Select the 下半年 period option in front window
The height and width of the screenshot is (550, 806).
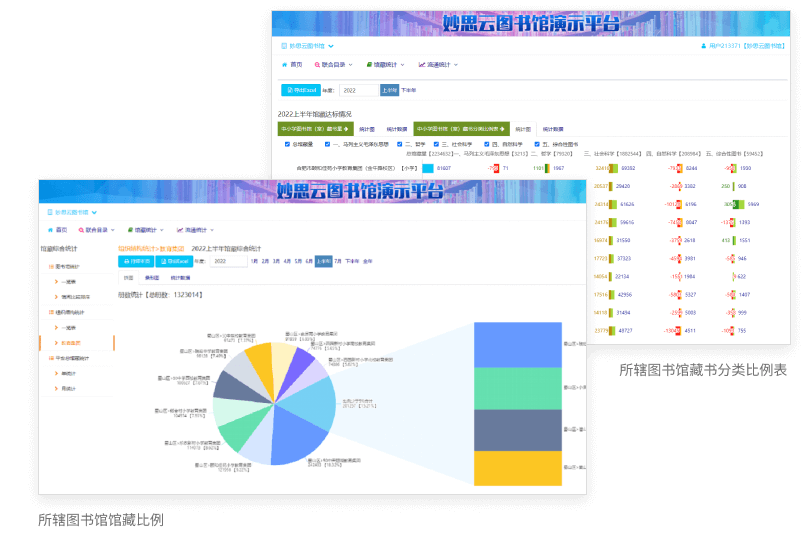pos(352,261)
